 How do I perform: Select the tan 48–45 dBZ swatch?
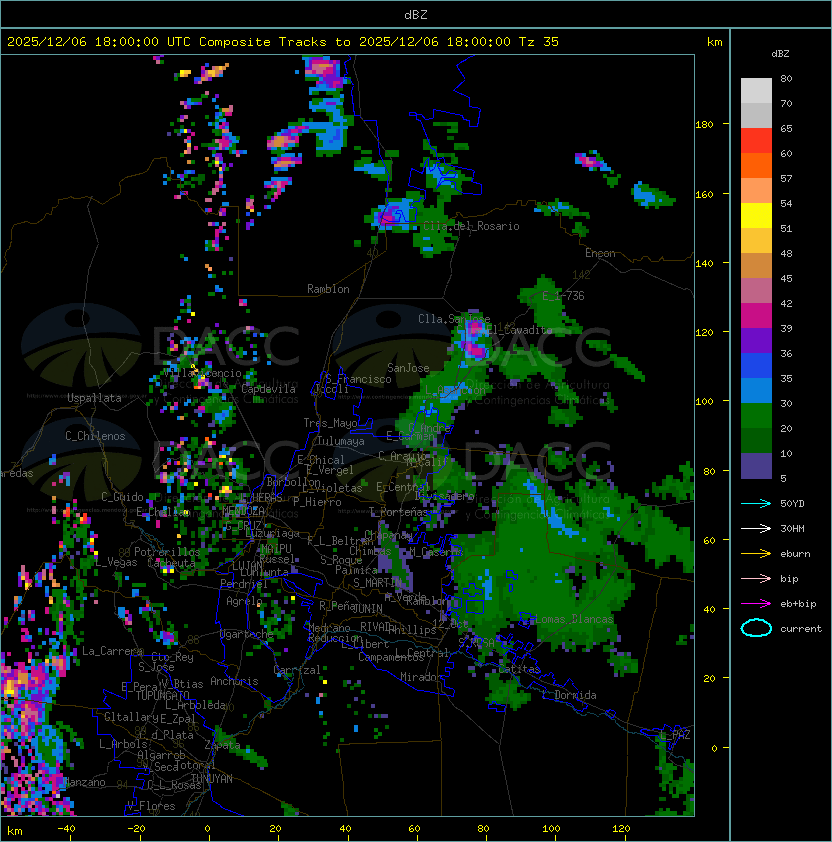(756, 265)
